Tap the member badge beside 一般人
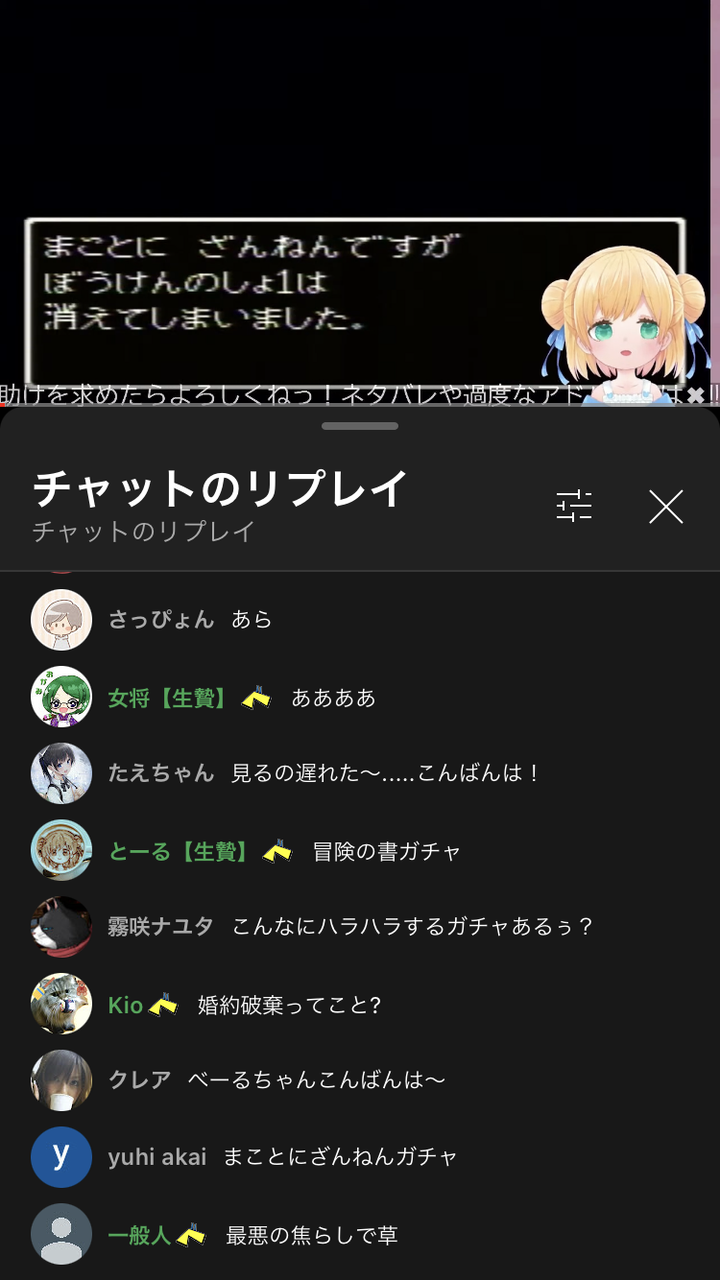The image size is (720, 1280). pos(190,1235)
